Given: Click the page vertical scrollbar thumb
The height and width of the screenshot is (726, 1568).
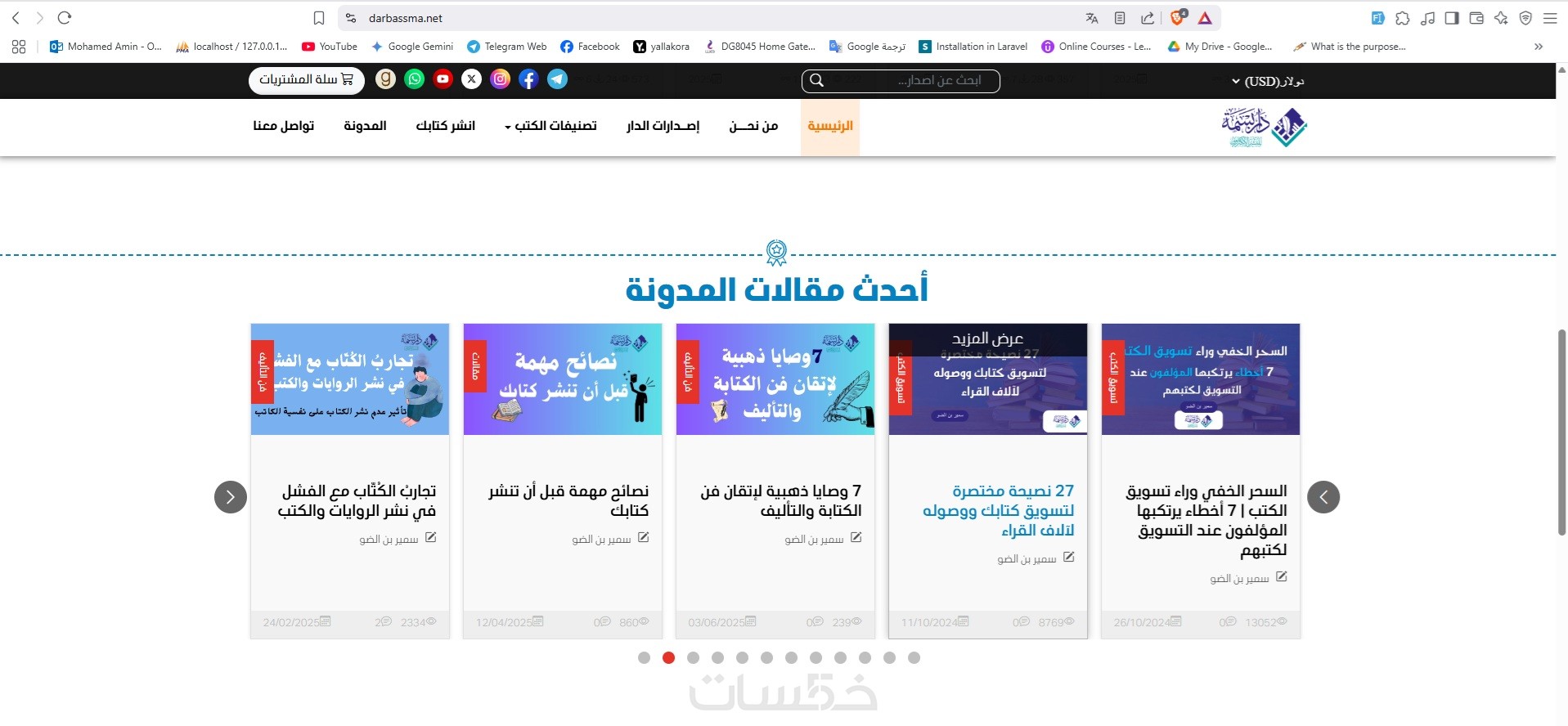Looking at the screenshot, I should click(x=1561, y=432).
